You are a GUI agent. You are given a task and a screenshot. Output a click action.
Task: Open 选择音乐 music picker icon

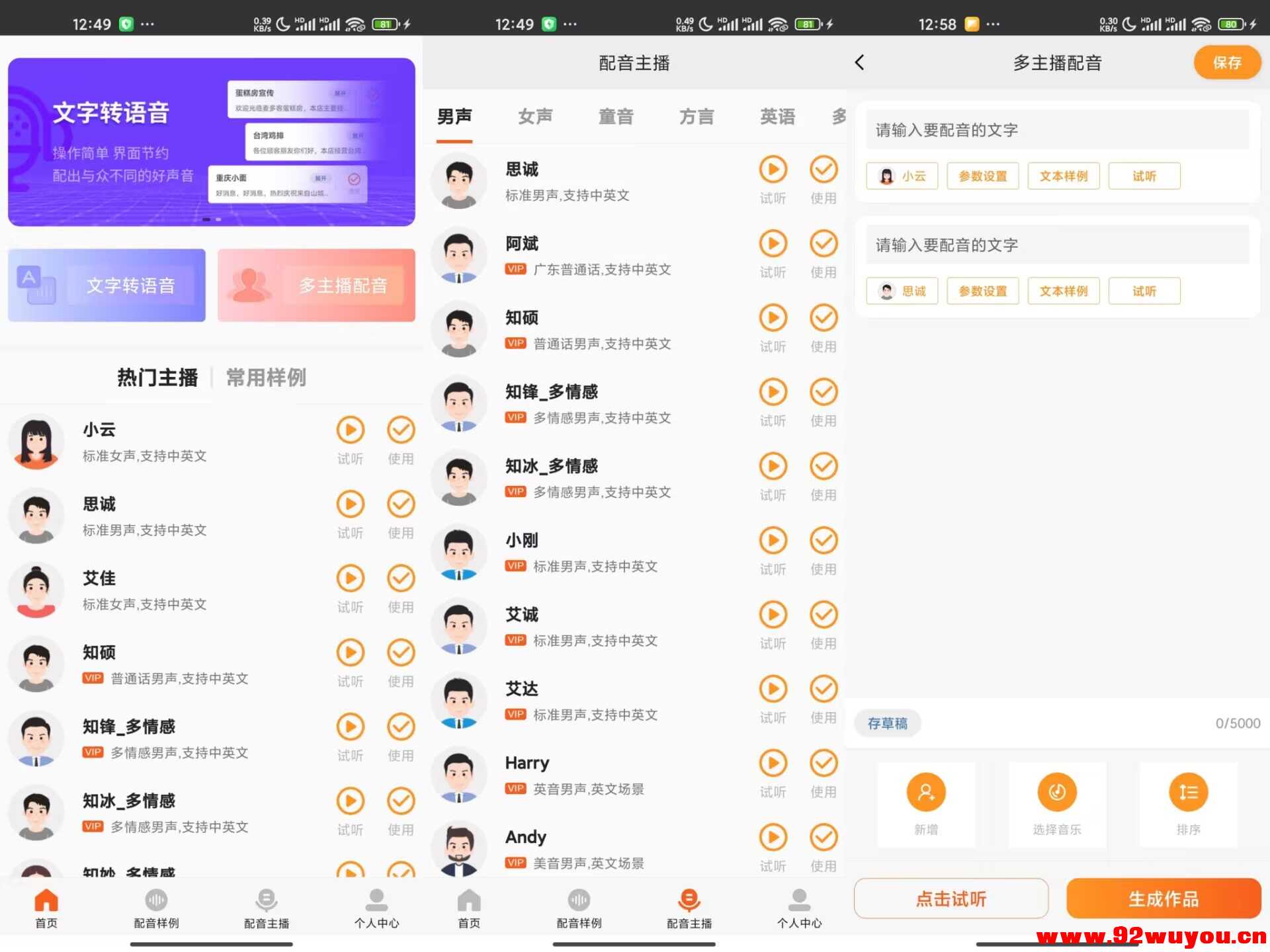point(1056,791)
